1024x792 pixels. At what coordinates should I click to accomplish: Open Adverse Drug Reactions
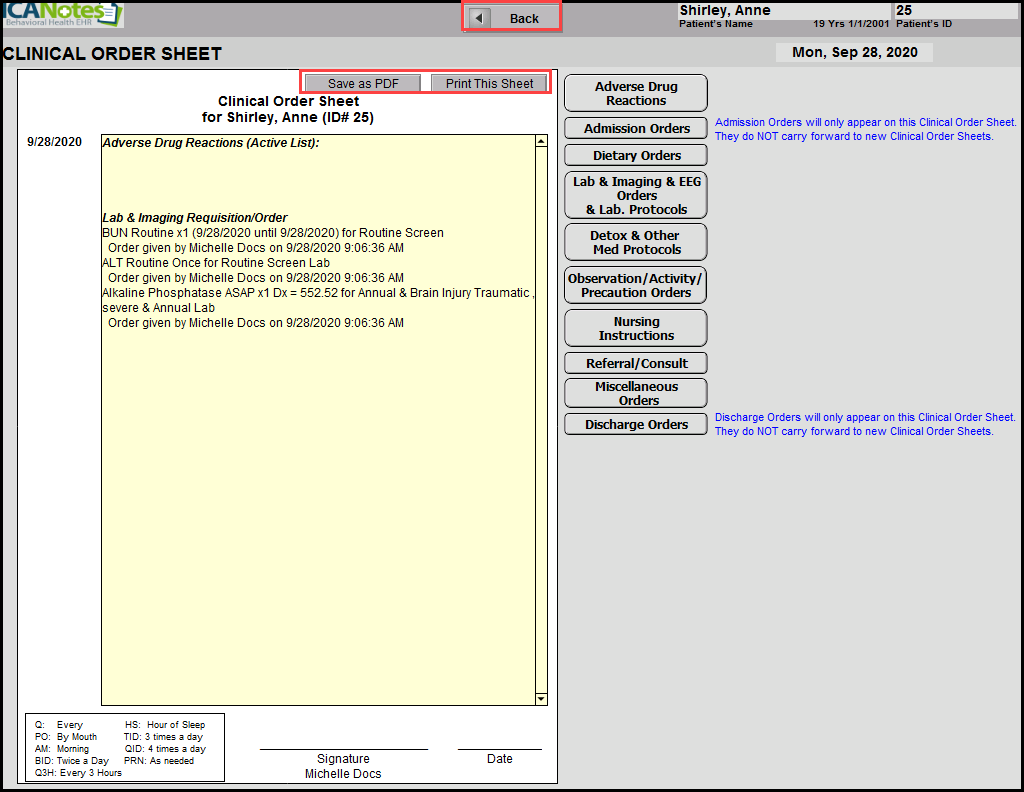pyautogui.click(x=635, y=93)
